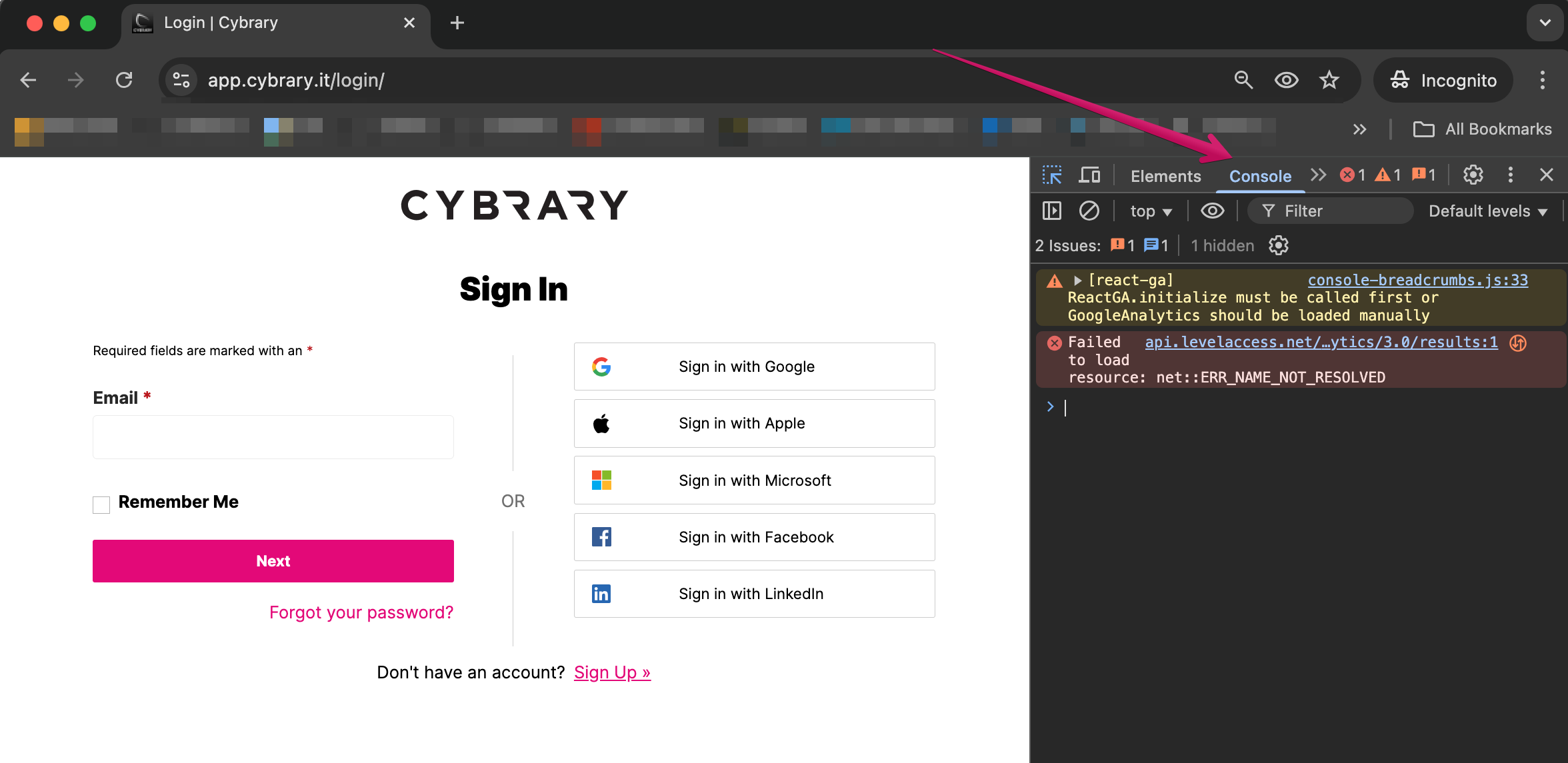Click Sign in with Facebook

tap(754, 537)
